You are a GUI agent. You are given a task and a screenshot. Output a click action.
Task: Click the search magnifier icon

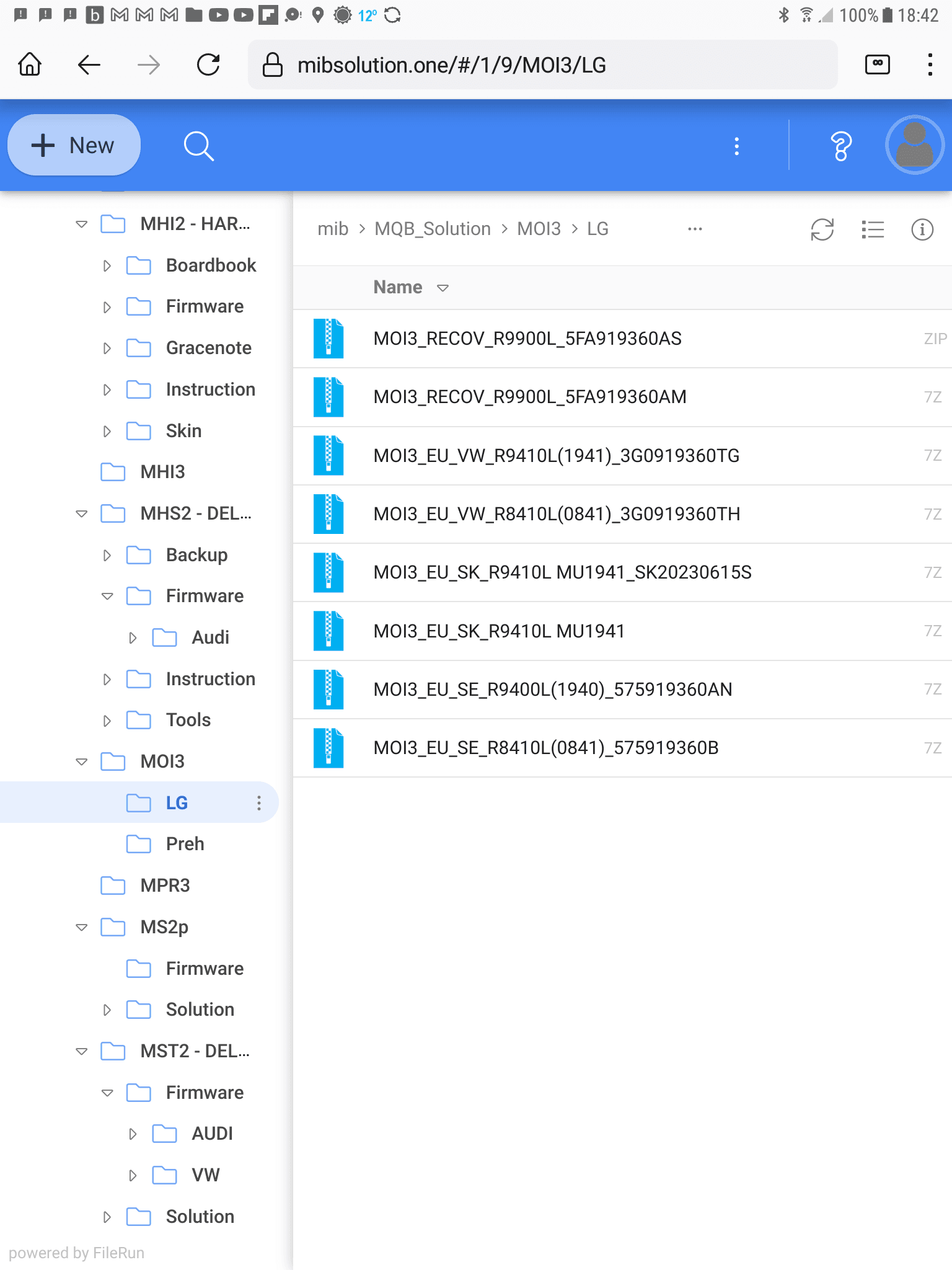[198, 146]
